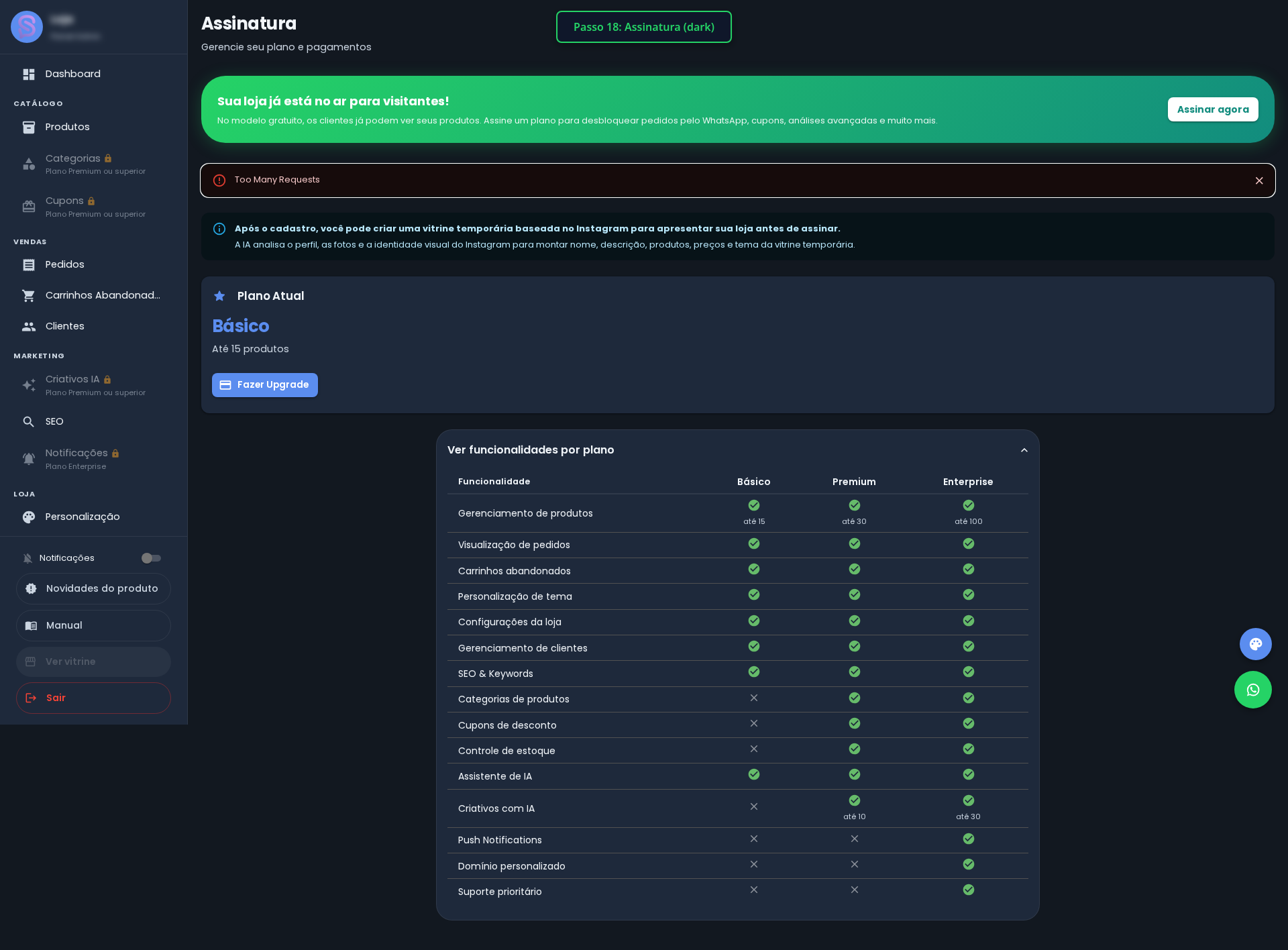
Task: Click the Enterprise column header
Action: (x=968, y=482)
